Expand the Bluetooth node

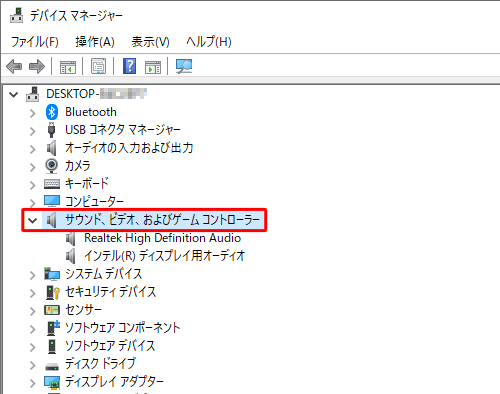32,113
